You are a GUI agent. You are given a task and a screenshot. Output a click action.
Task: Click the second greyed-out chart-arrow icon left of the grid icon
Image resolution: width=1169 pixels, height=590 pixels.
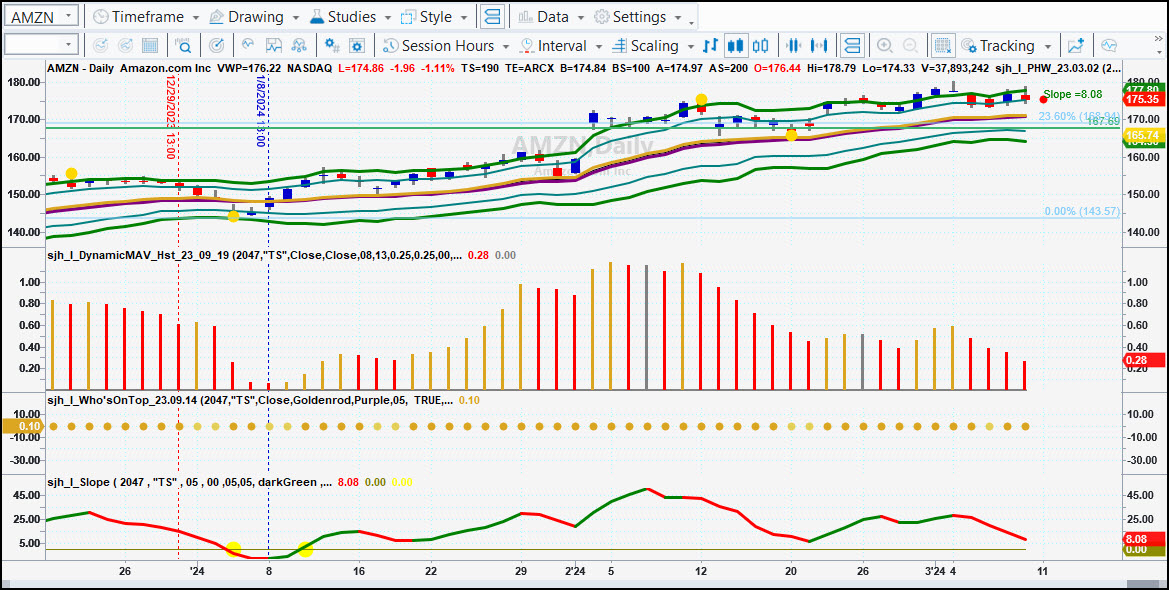[125, 46]
